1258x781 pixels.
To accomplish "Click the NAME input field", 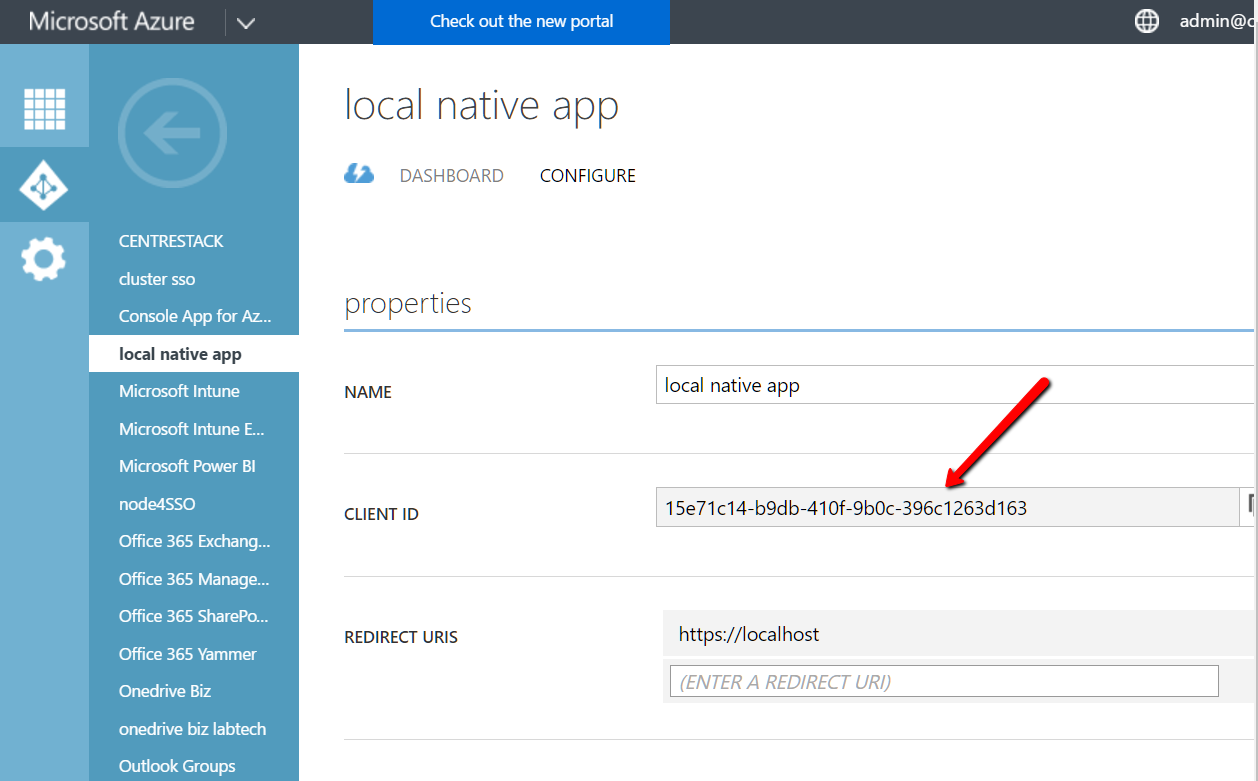I will pos(956,385).
